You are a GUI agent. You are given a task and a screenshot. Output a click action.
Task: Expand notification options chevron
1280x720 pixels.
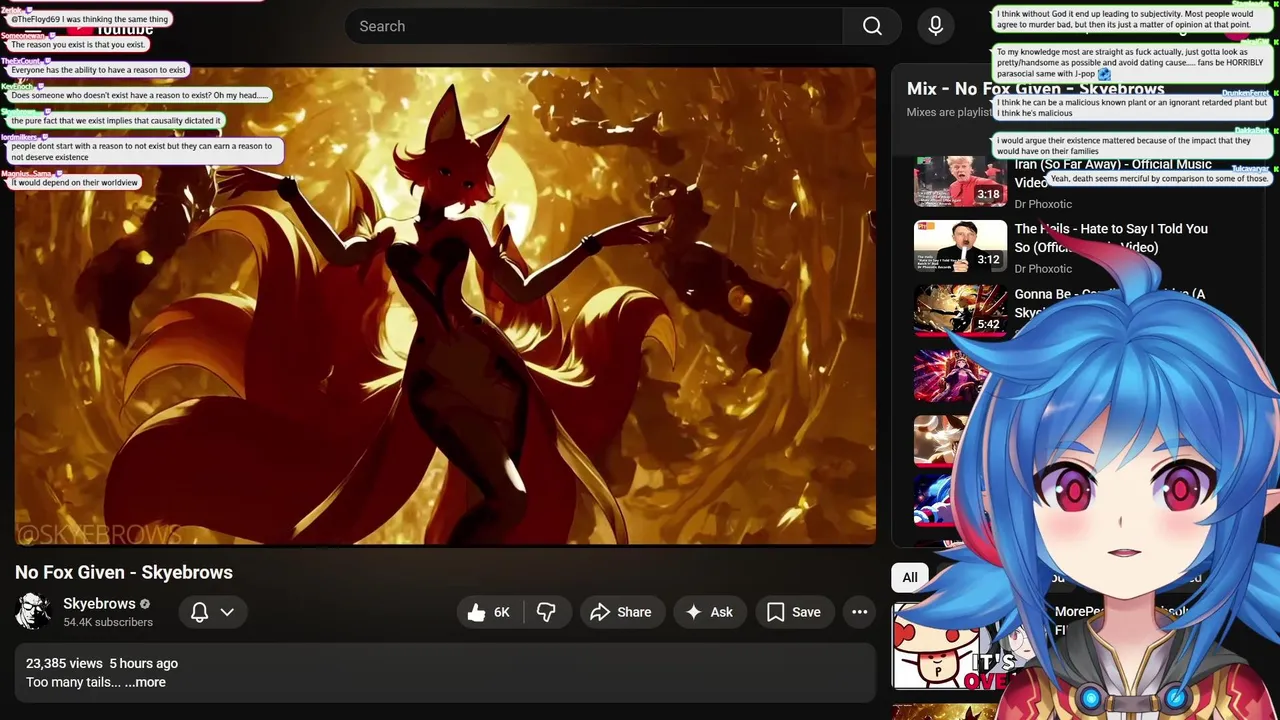227,612
